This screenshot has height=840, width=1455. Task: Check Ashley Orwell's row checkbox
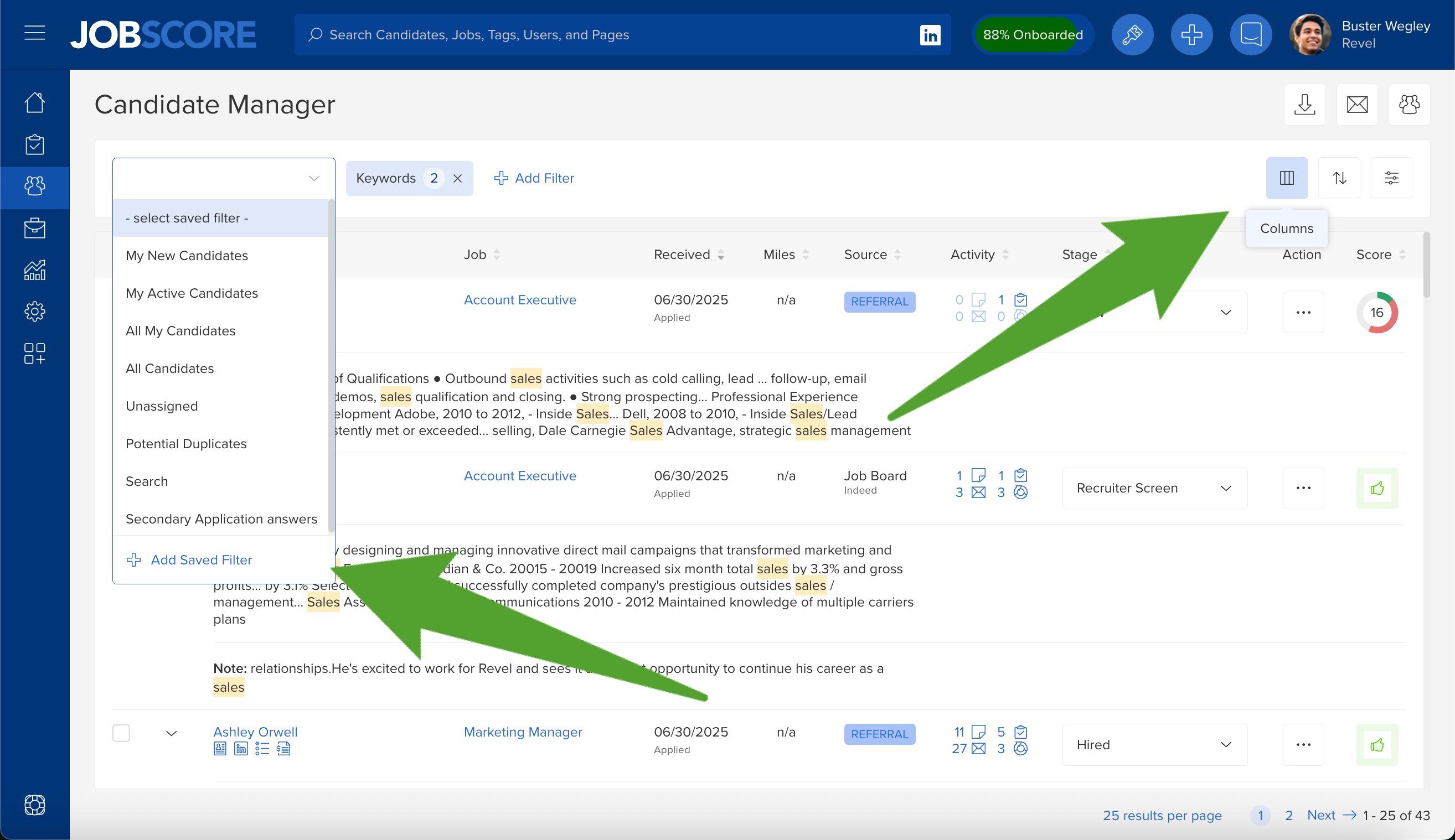(x=121, y=733)
